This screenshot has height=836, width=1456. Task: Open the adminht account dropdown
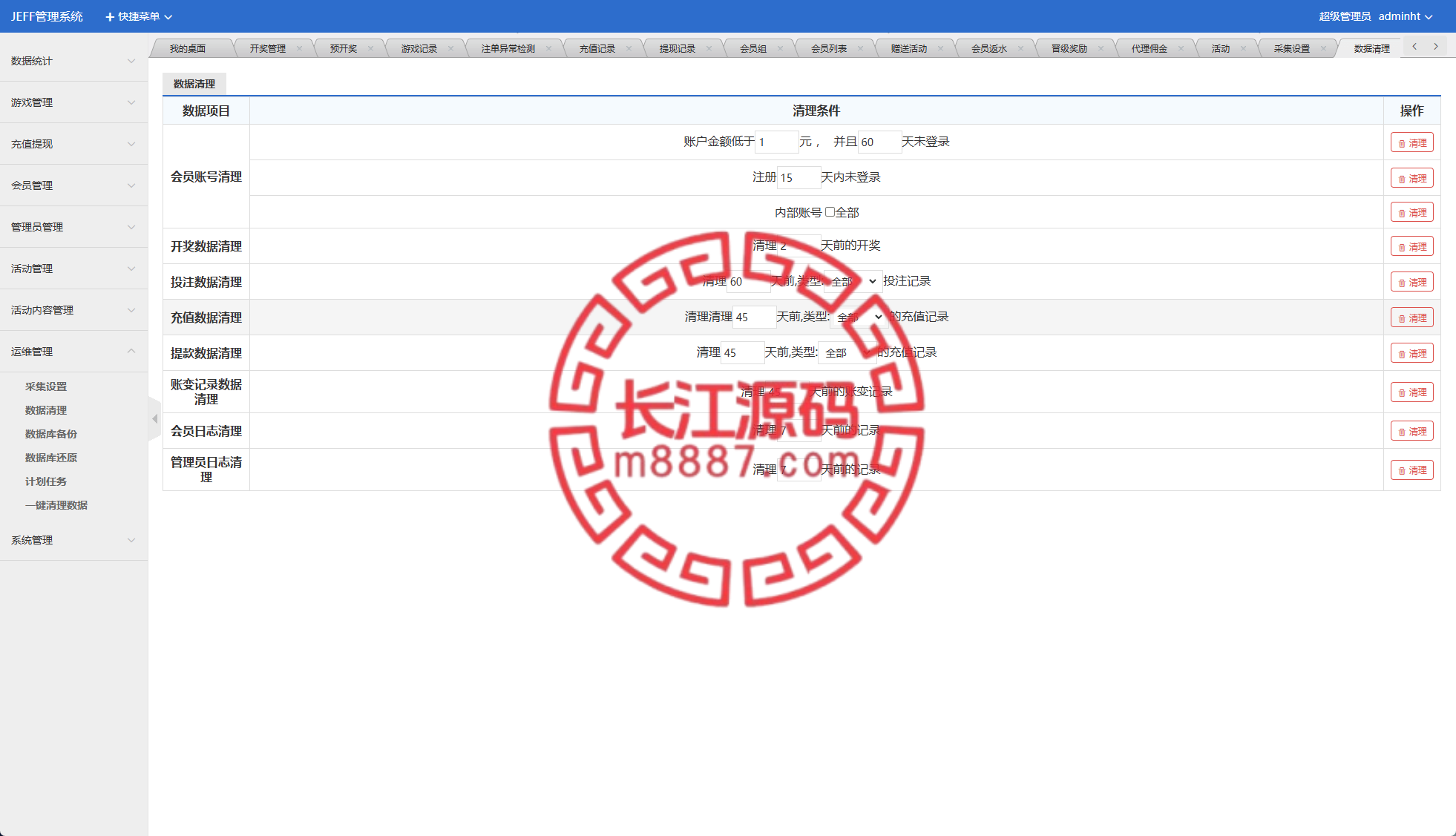click(x=1405, y=16)
